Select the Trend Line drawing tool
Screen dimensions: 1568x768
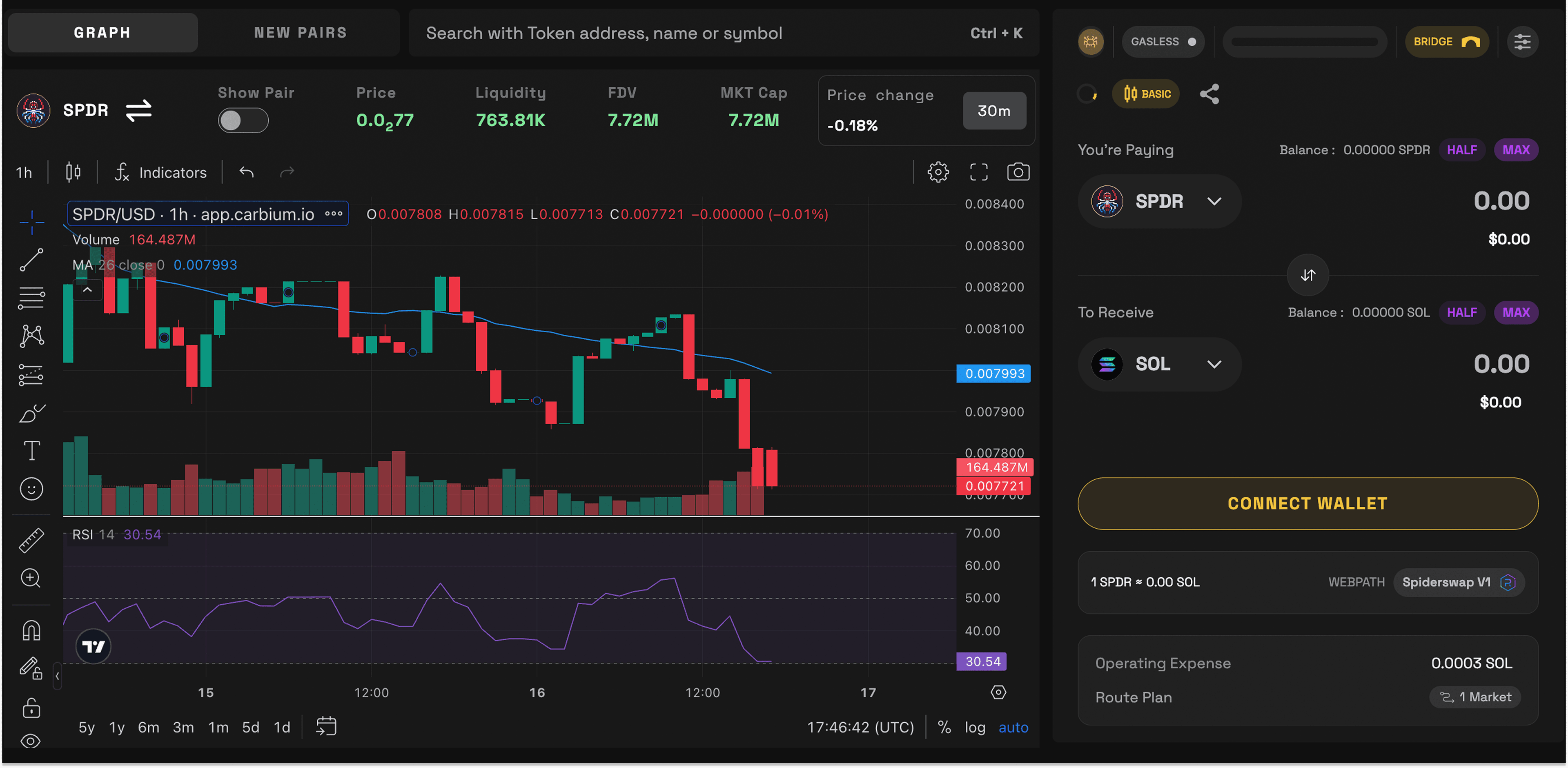pyautogui.click(x=31, y=259)
